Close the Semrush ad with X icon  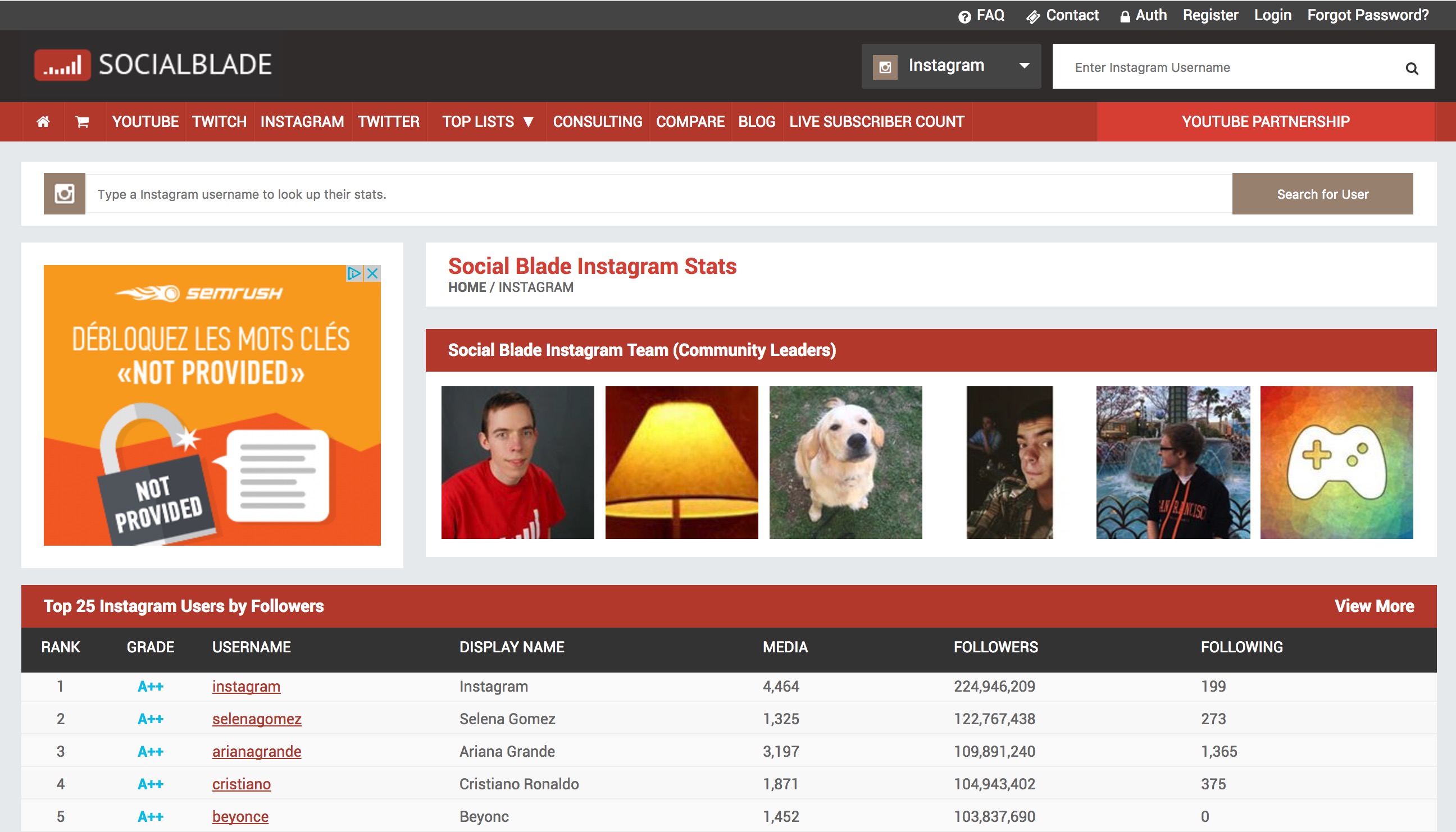(373, 273)
